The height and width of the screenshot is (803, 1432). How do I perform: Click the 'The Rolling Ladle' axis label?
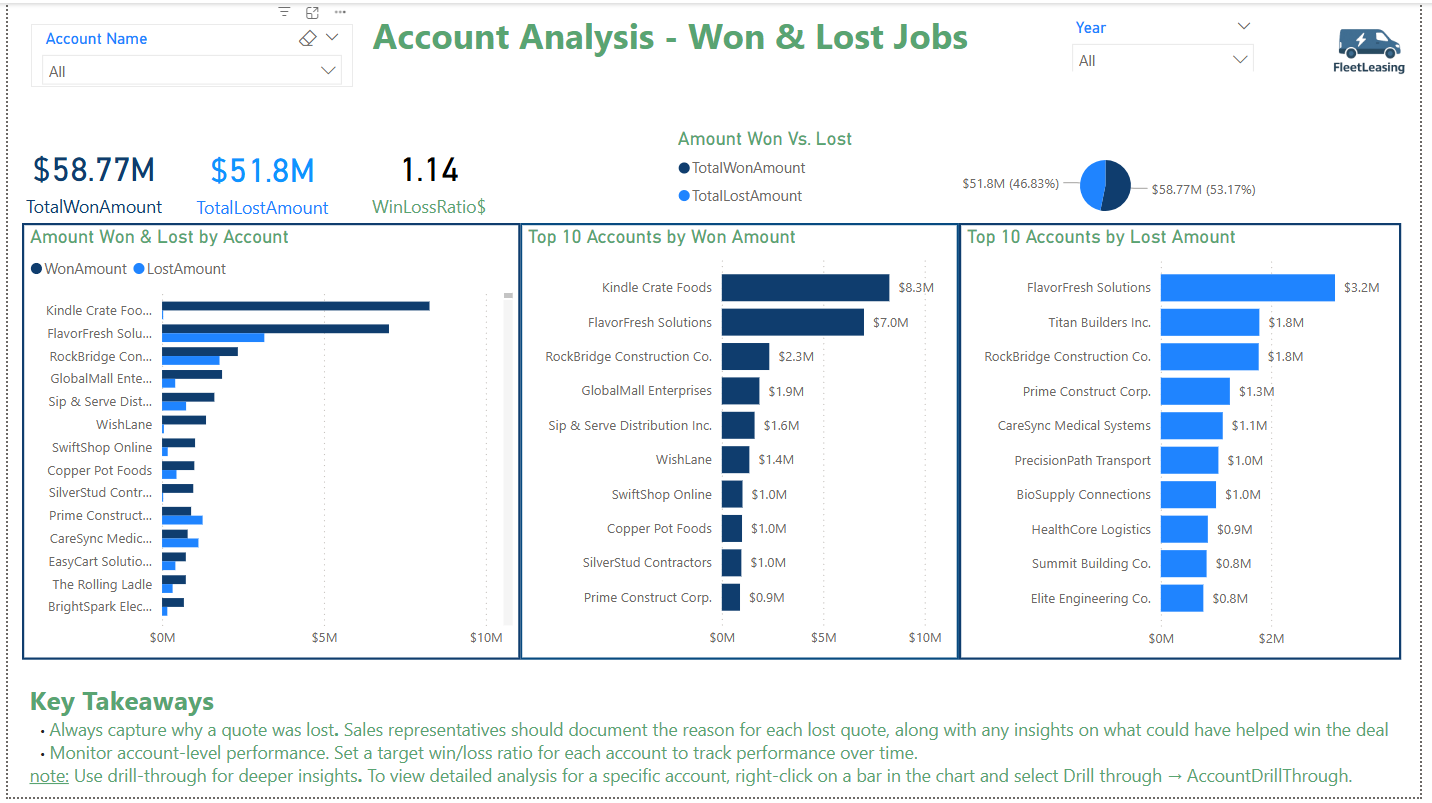tap(102, 584)
